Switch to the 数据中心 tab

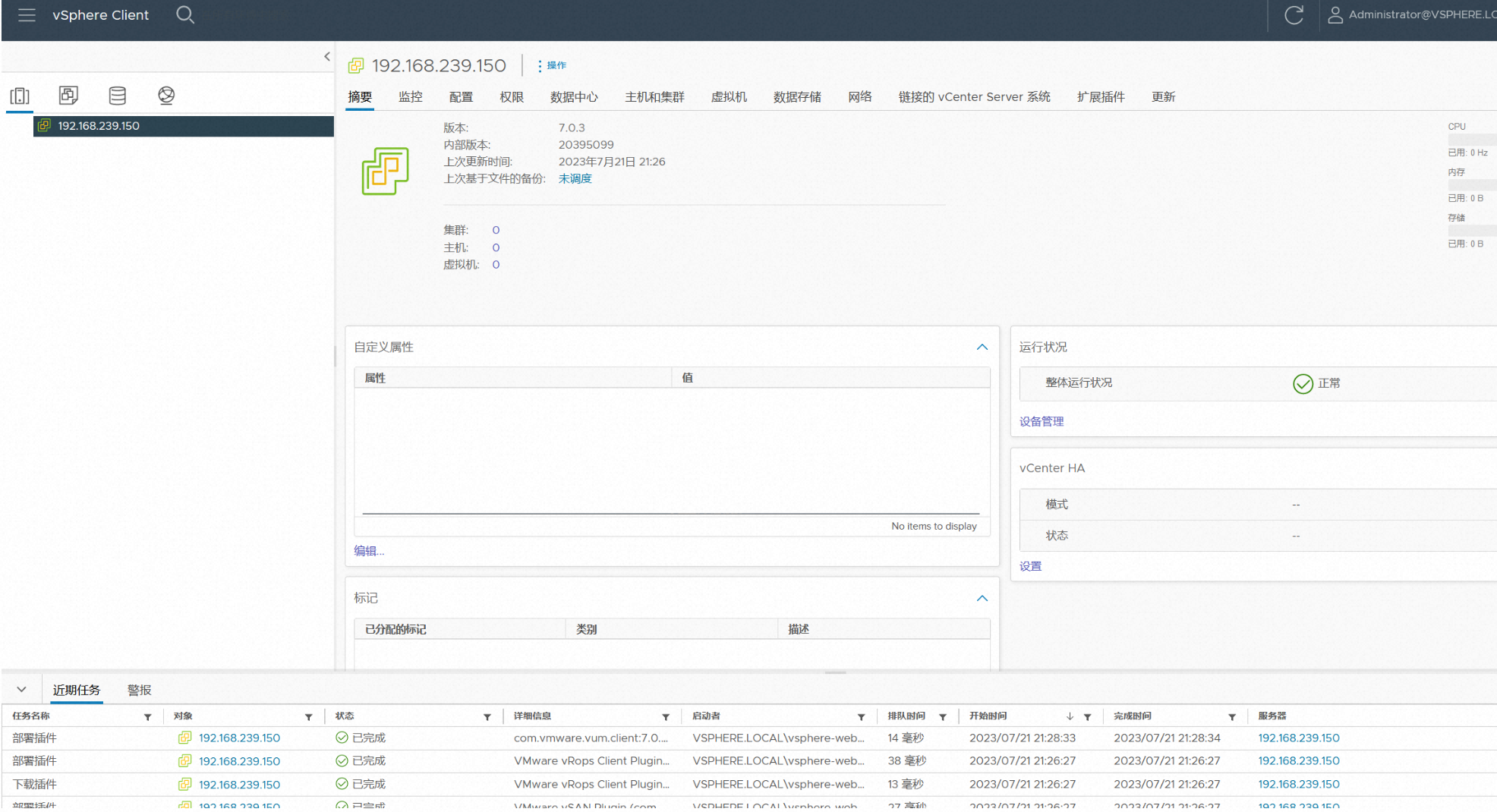(574, 96)
